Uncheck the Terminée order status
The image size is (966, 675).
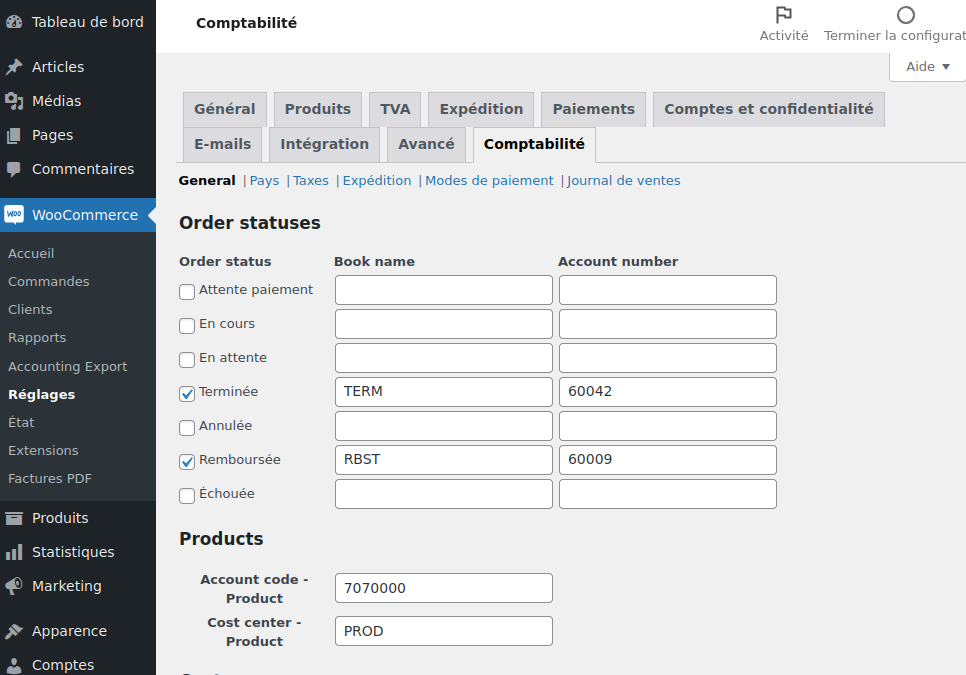[187, 394]
